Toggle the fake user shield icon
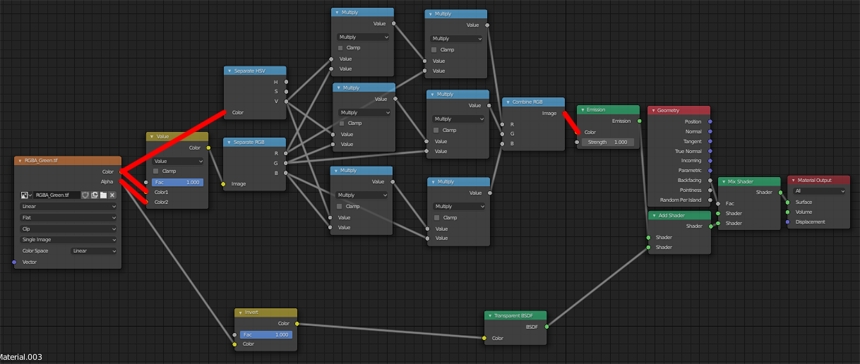Image resolution: width=860 pixels, height=364 pixels. point(85,195)
